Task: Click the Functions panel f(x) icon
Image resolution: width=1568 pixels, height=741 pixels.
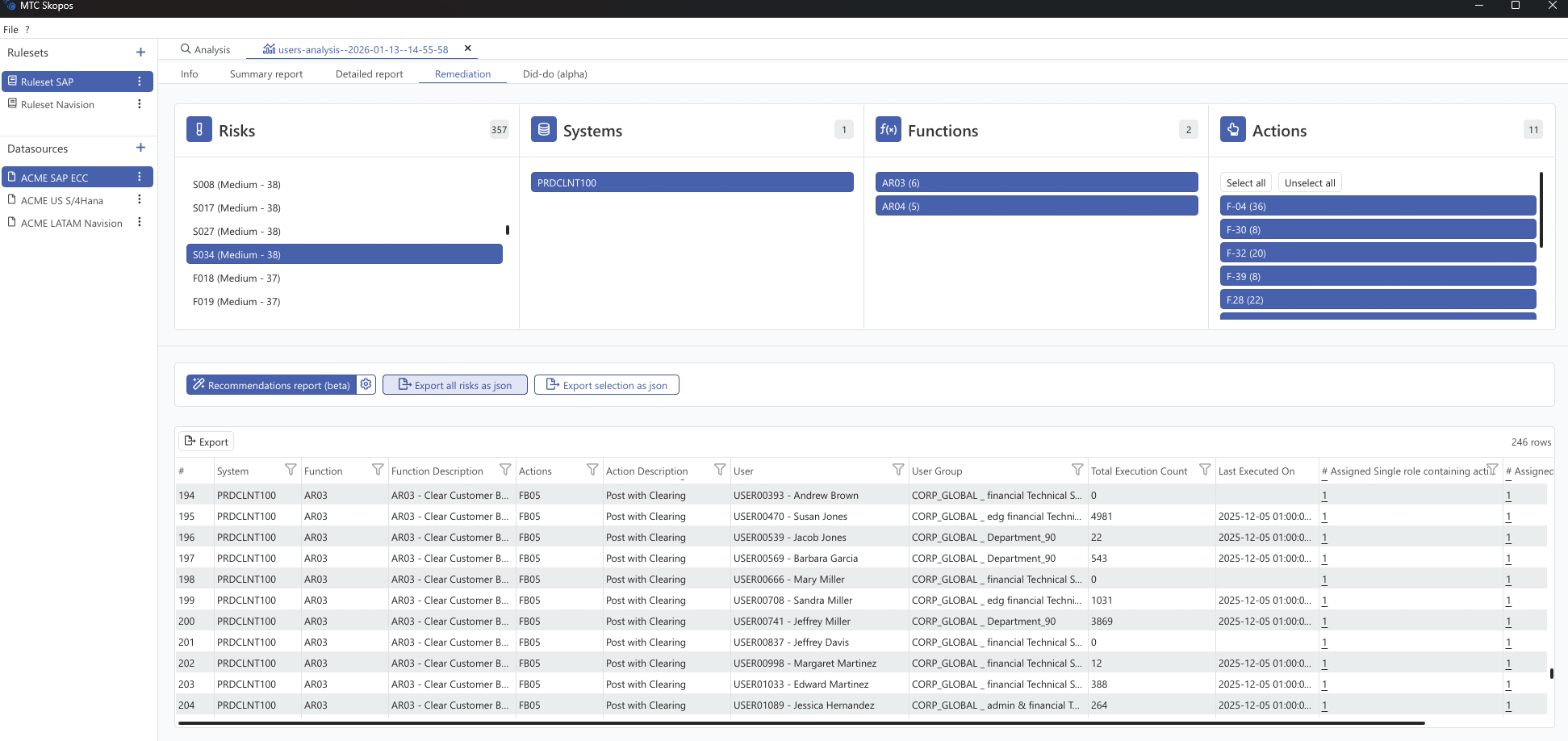Action: tap(888, 129)
